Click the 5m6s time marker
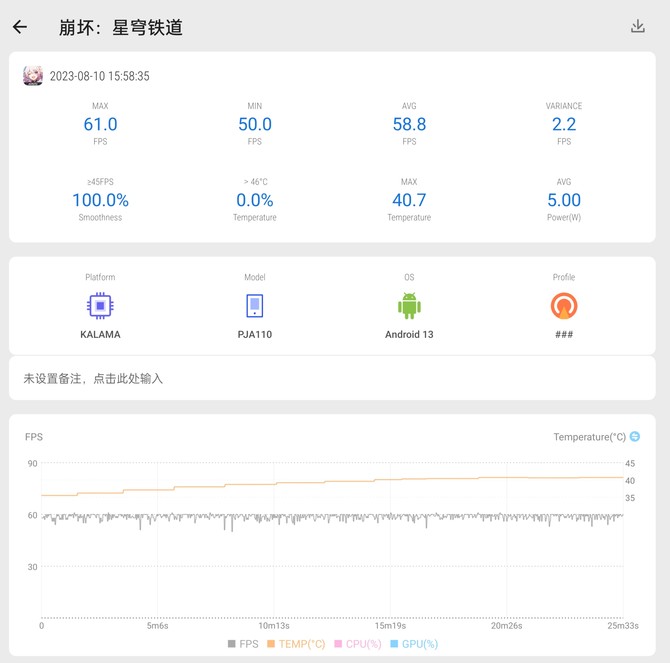This screenshot has width=670, height=663. pyautogui.click(x=157, y=625)
